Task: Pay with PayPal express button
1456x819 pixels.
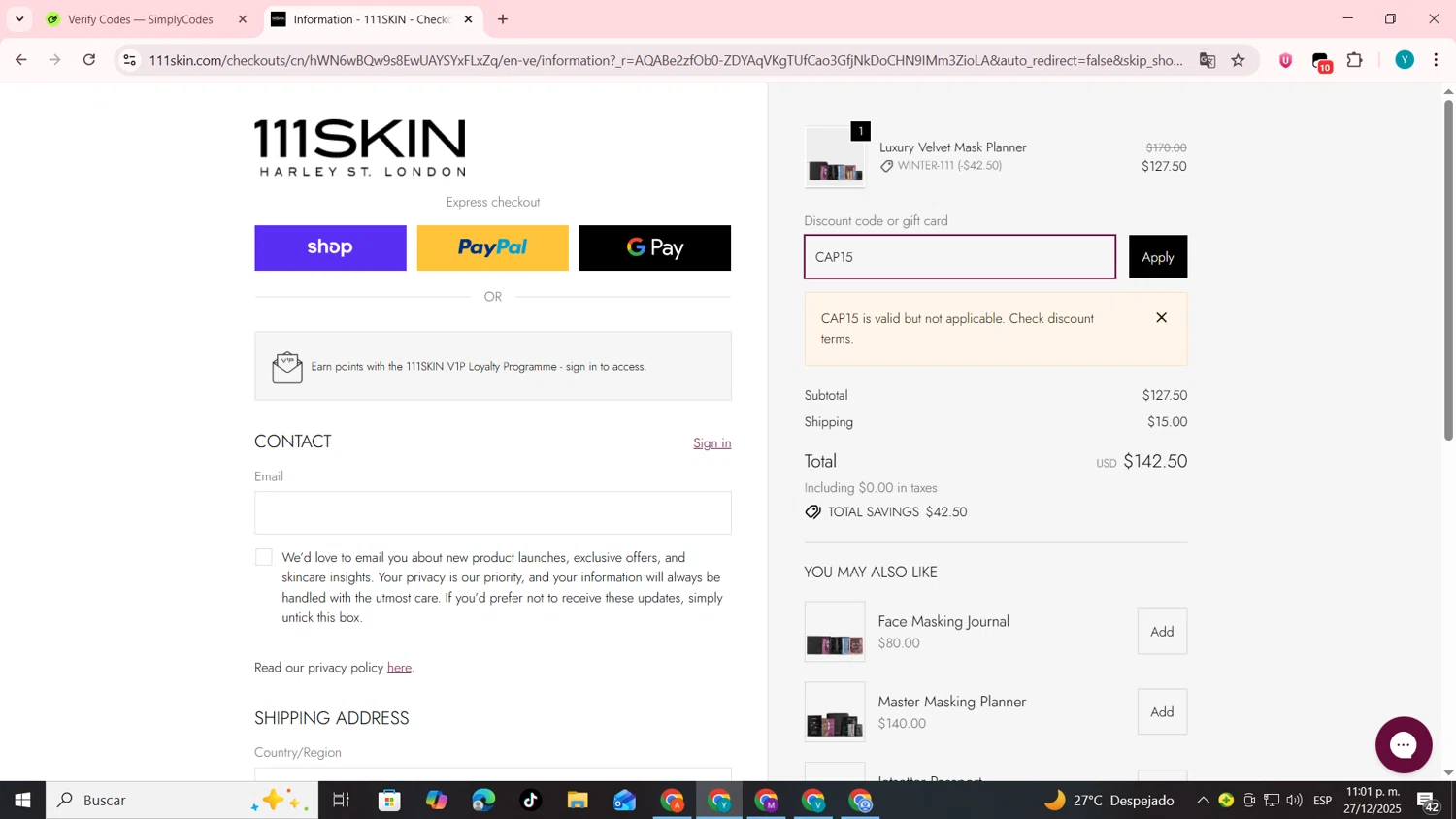Action: (x=492, y=248)
